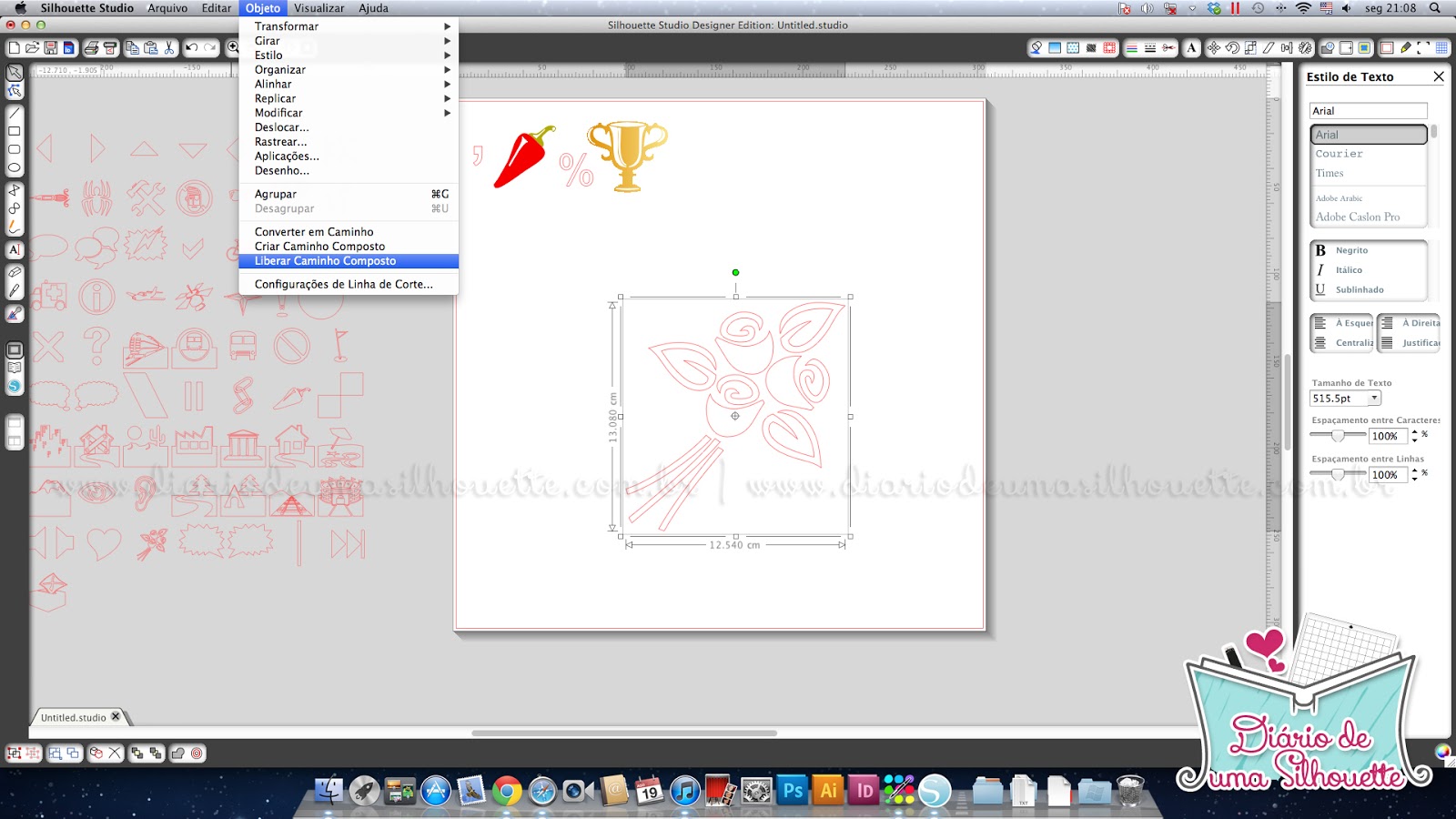
Task: Select the Draw a Curve Shape tool
Action: [15, 207]
